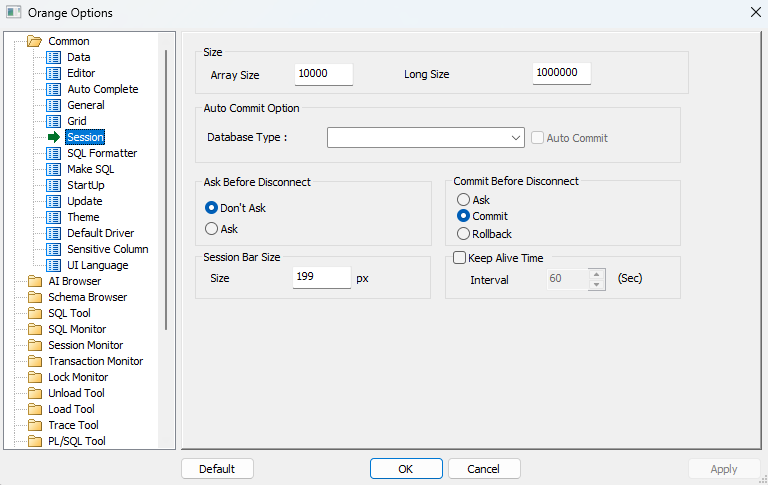768x485 pixels.
Task: Click the Array Size input field
Action: tap(324, 74)
